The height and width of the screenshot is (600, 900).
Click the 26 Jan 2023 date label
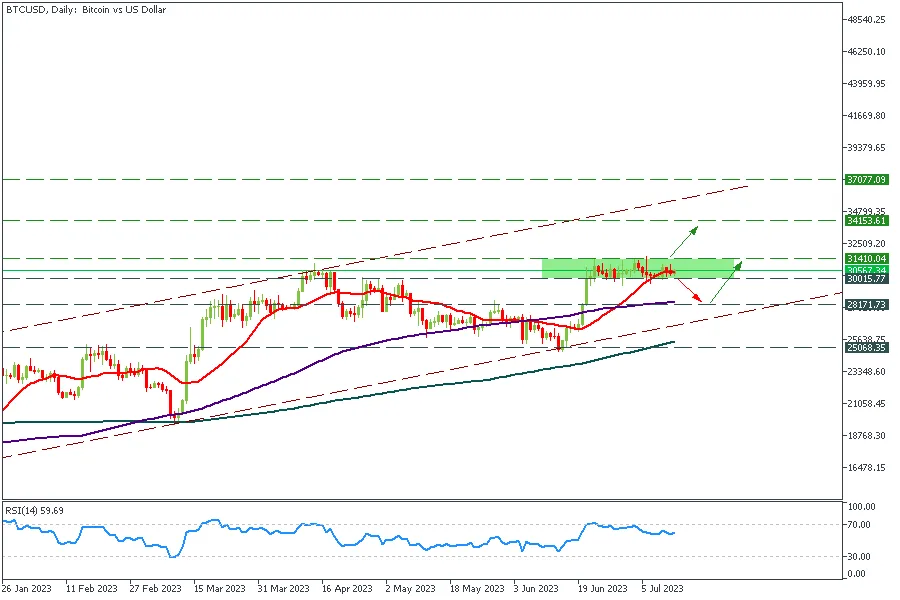(26, 589)
